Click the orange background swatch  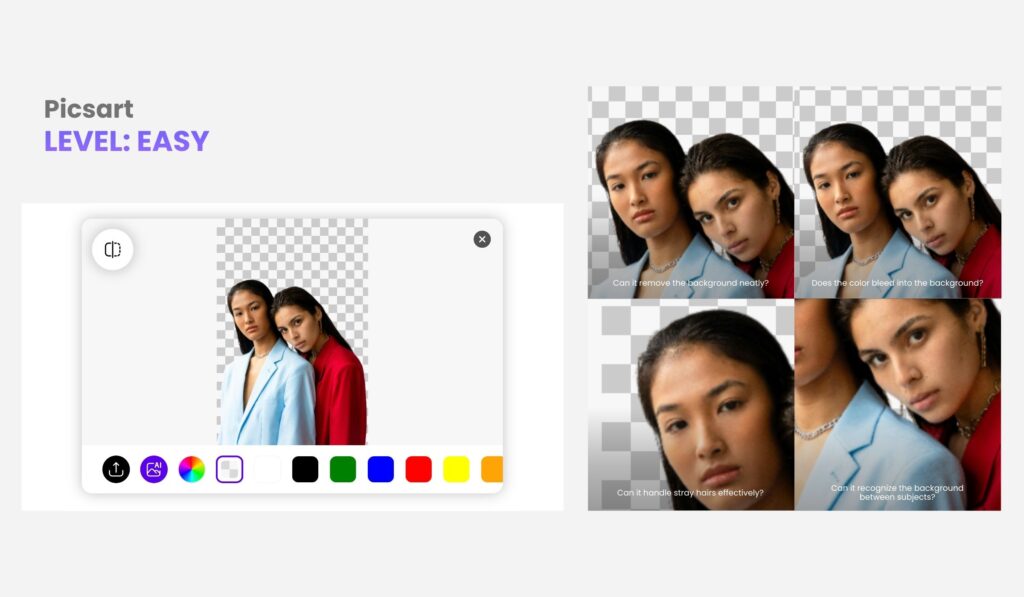tap(491, 468)
